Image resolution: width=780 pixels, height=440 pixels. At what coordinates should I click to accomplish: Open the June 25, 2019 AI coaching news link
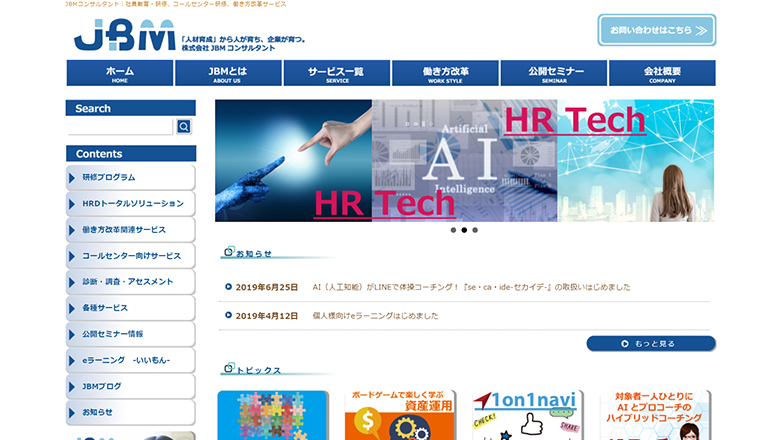tap(471, 287)
